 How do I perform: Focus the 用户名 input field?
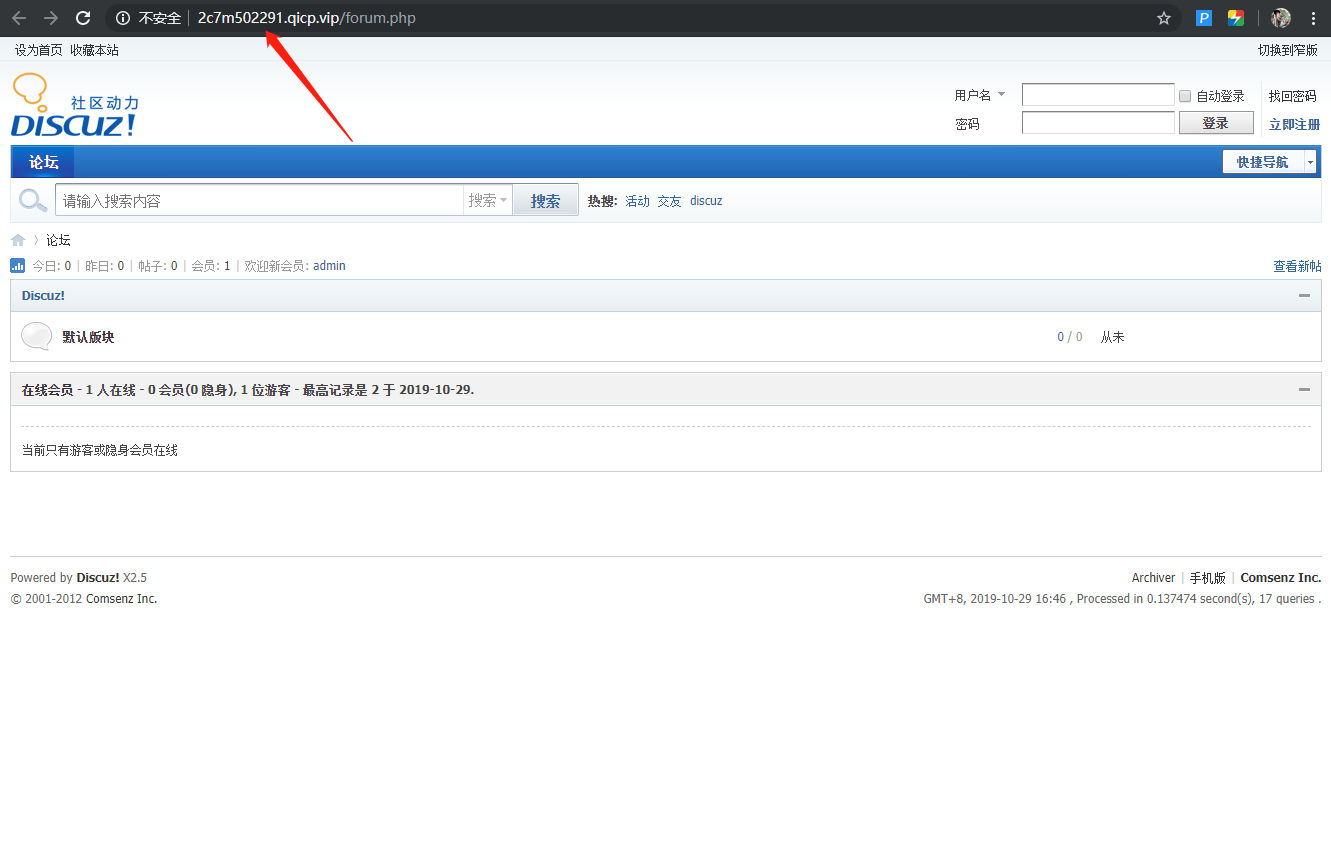tap(1098, 95)
